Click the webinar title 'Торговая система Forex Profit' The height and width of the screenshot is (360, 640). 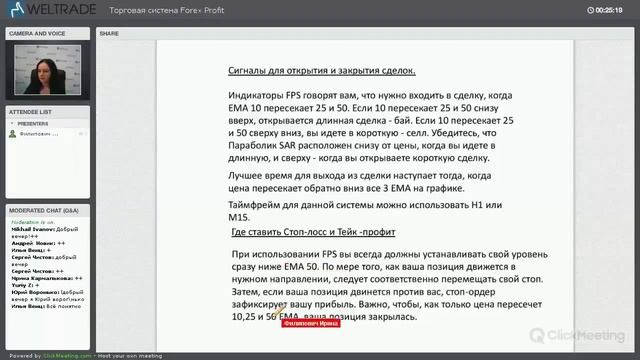(167, 10)
